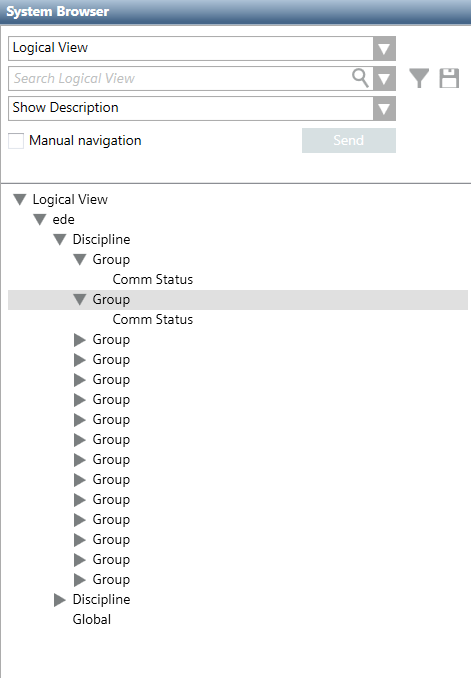Click the Send button
Screen dimensions: 471x678
349,141
